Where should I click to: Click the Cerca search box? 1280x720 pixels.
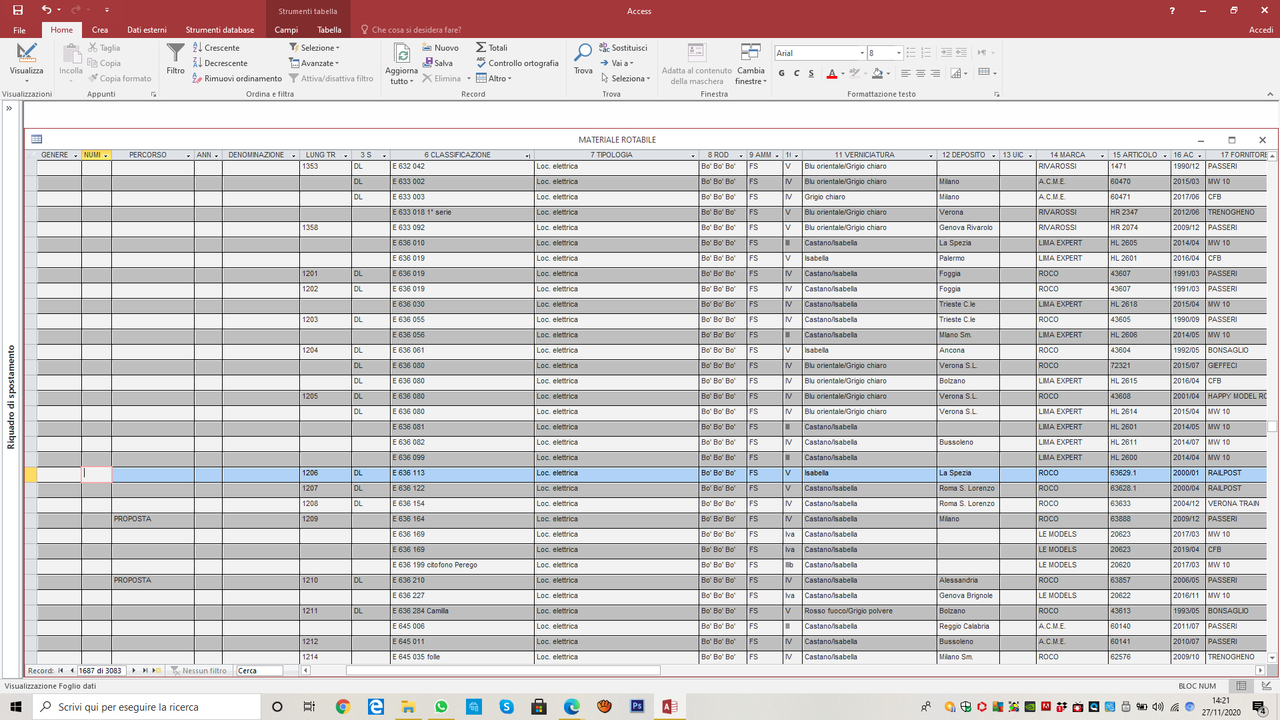260,670
